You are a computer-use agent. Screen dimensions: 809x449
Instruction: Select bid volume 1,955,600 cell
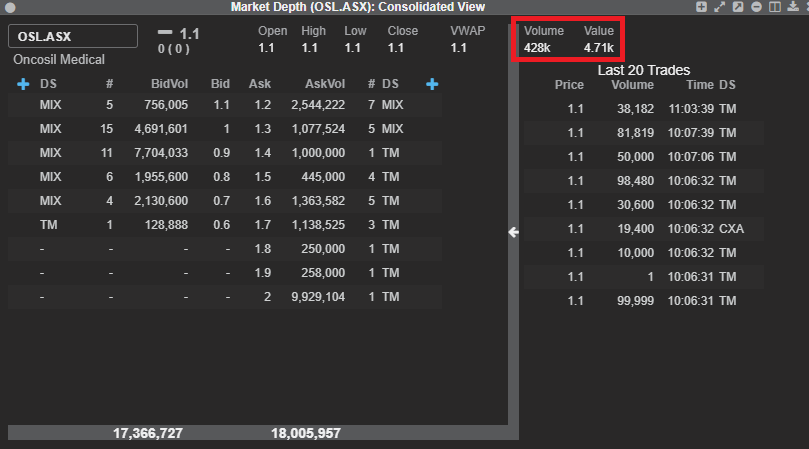161,177
